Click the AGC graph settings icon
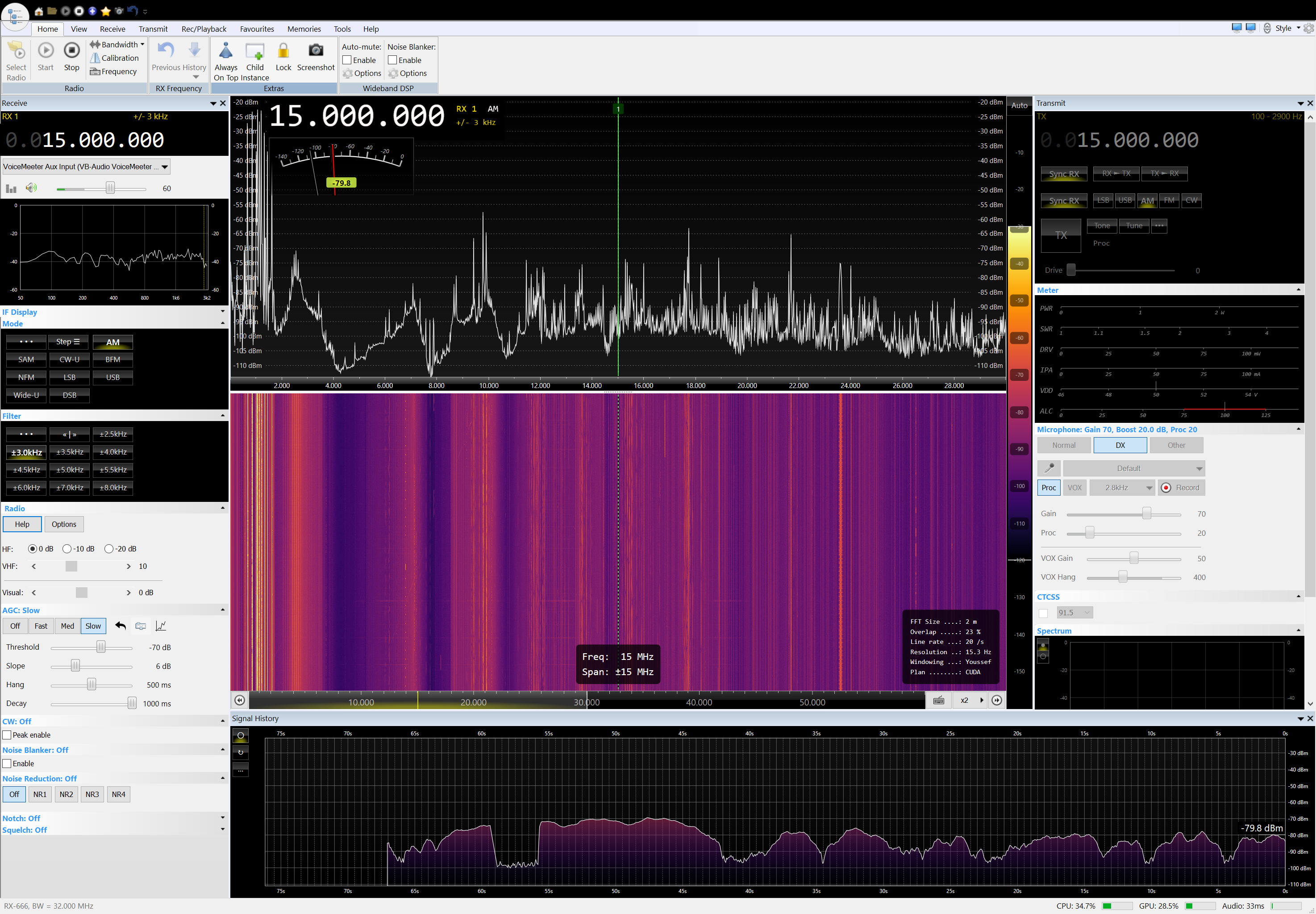 point(161,626)
